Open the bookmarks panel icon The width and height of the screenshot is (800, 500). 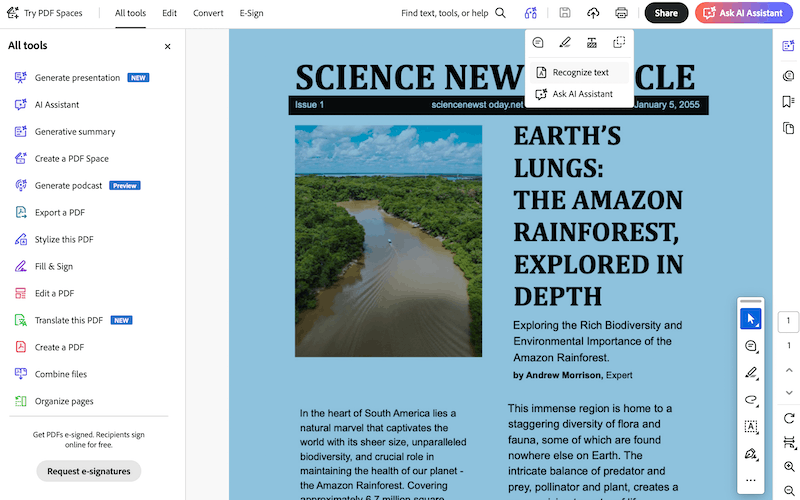coord(789,101)
